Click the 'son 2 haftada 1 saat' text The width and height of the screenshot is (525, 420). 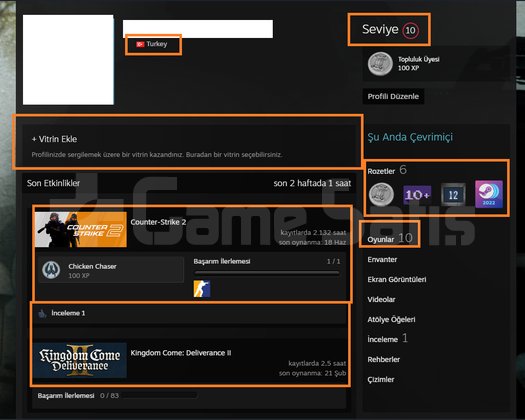tap(312, 183)
